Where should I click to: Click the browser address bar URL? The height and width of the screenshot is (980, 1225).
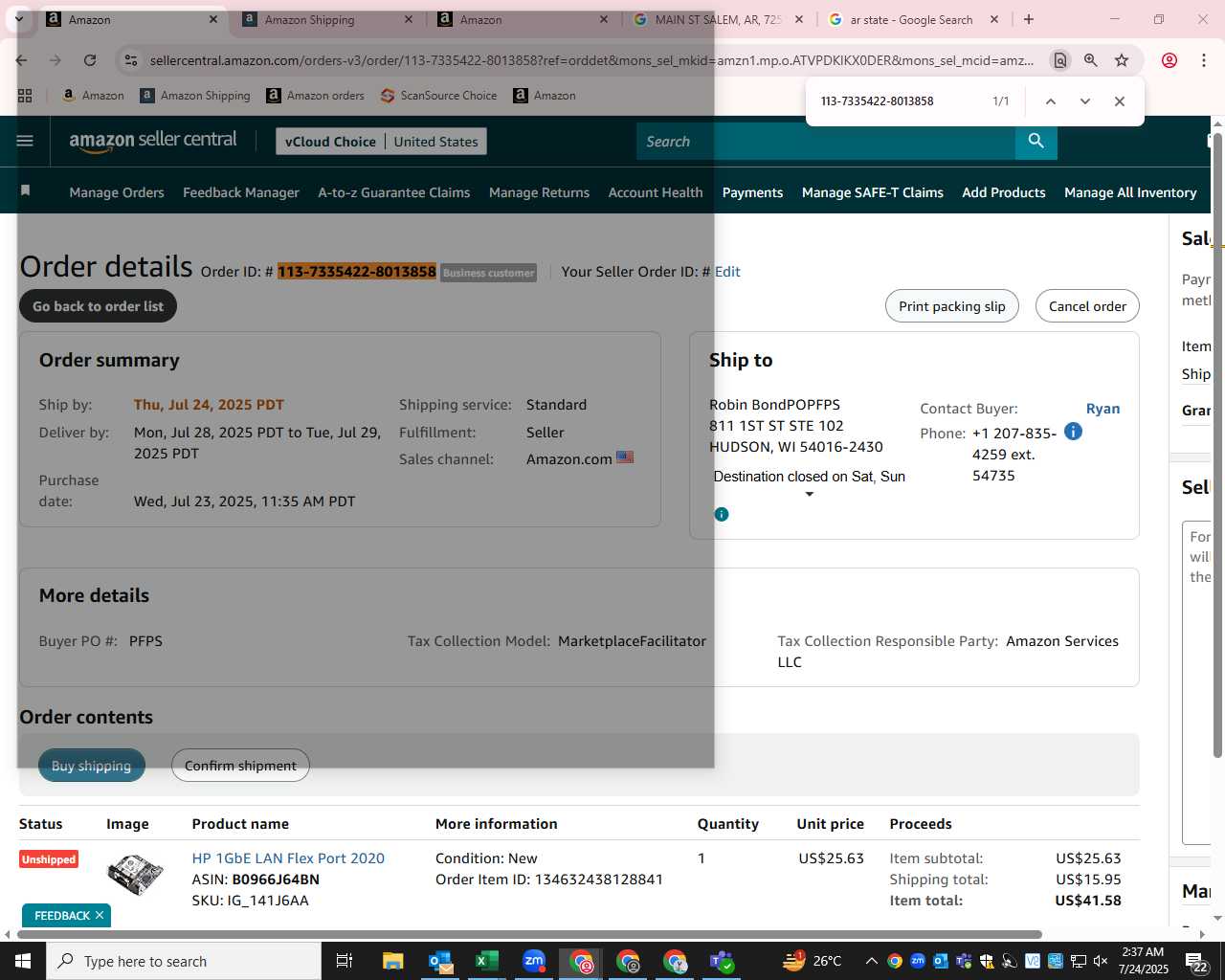pyautogui.click(x=591, y=60)
